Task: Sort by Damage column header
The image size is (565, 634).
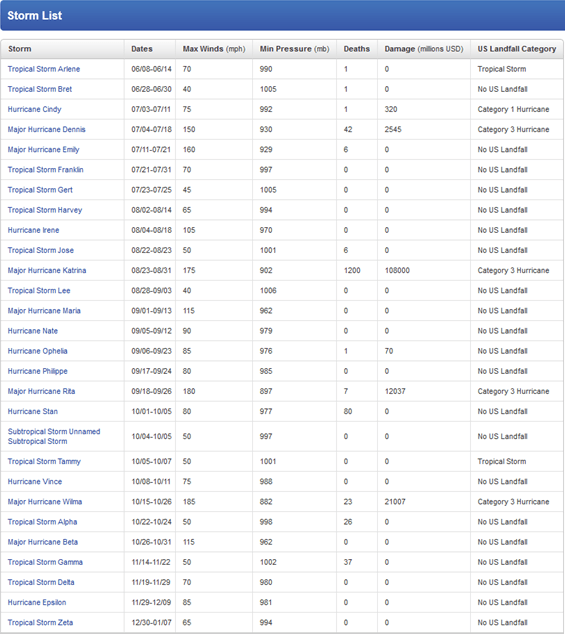Action: [x=424, y=49]
